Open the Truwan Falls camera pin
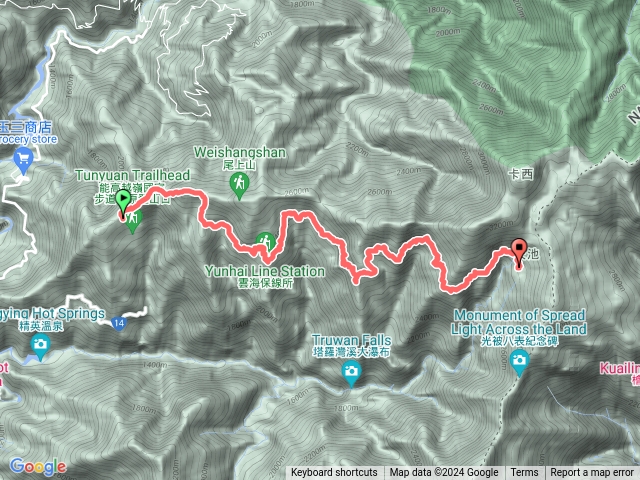640x480 pixels. click(x=351, y=373)
